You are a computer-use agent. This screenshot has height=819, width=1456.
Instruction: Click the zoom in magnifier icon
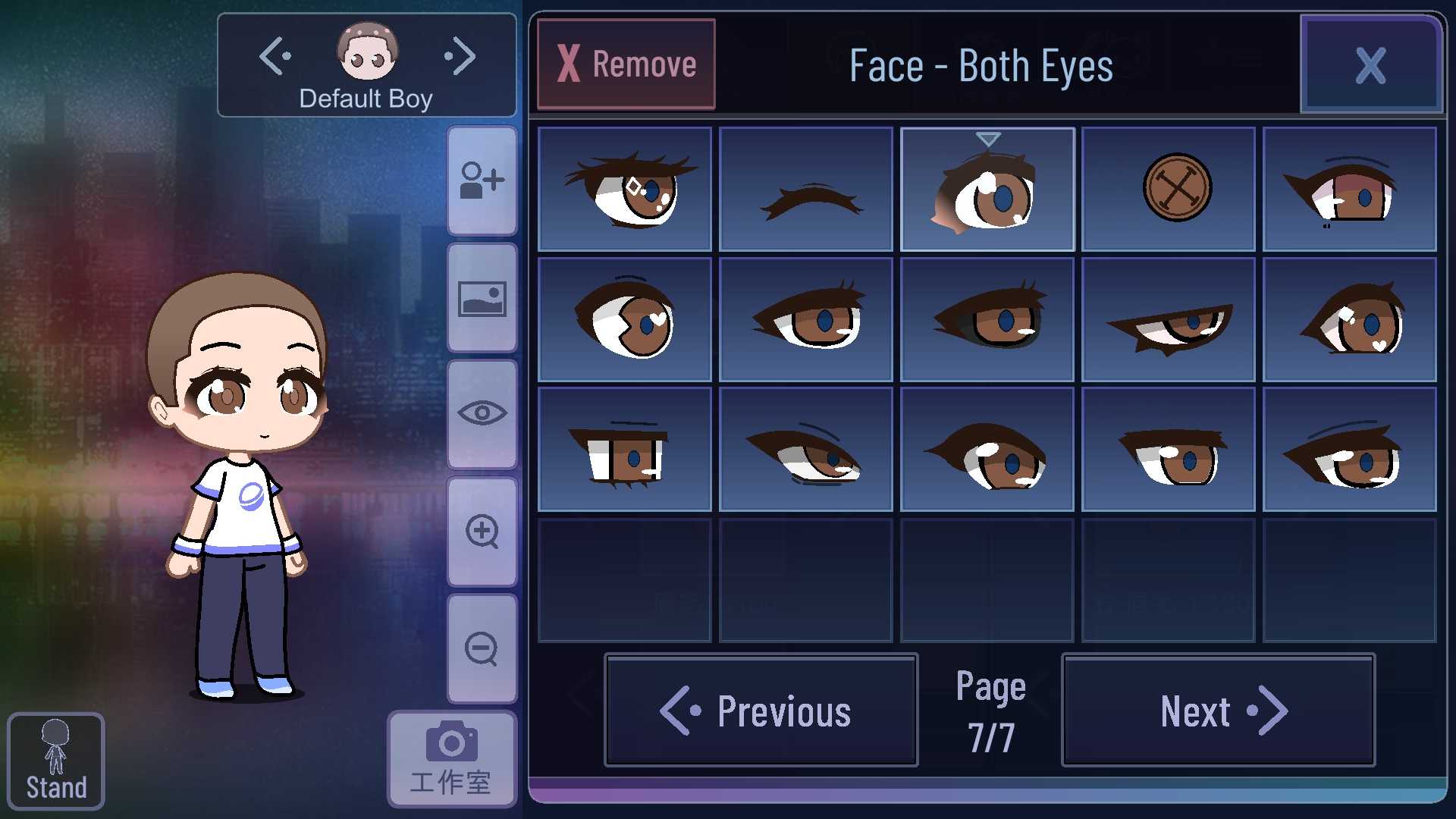point(482,532)
